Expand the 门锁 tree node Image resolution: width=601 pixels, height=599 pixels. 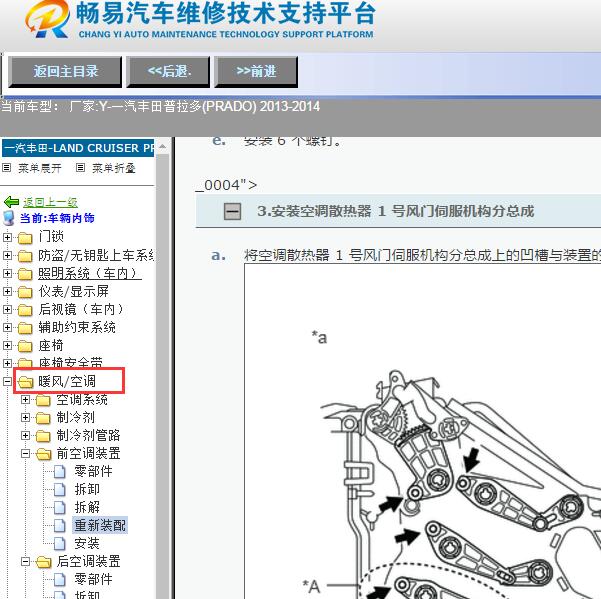pos(7,237)
